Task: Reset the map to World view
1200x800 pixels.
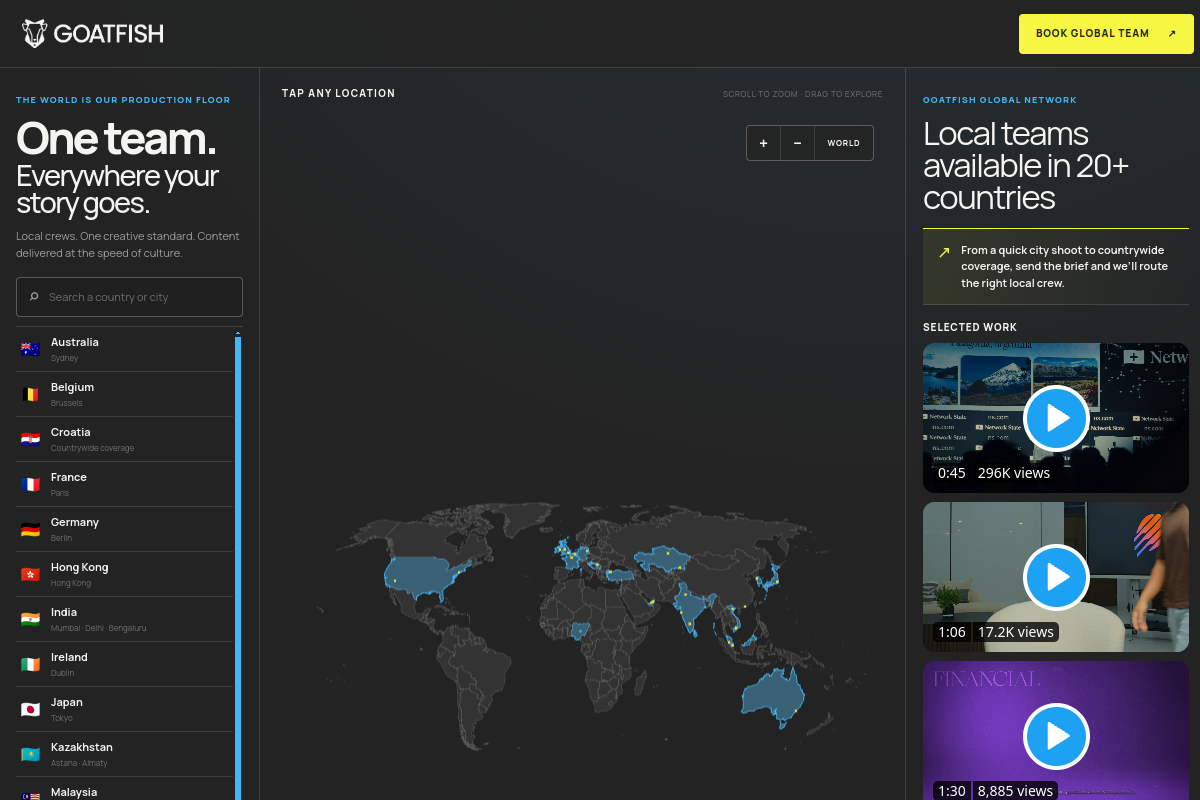Action: click(x=843, y=143)
